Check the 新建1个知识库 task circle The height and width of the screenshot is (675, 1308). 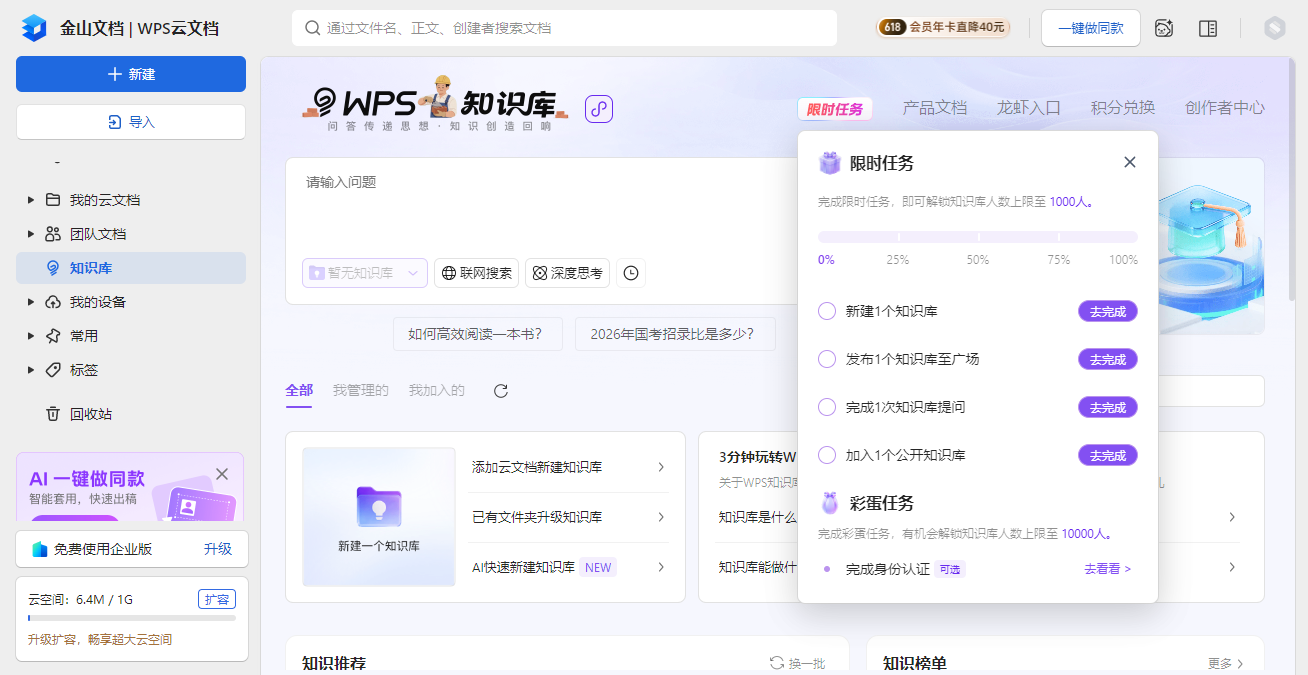(x=827, y=311)
